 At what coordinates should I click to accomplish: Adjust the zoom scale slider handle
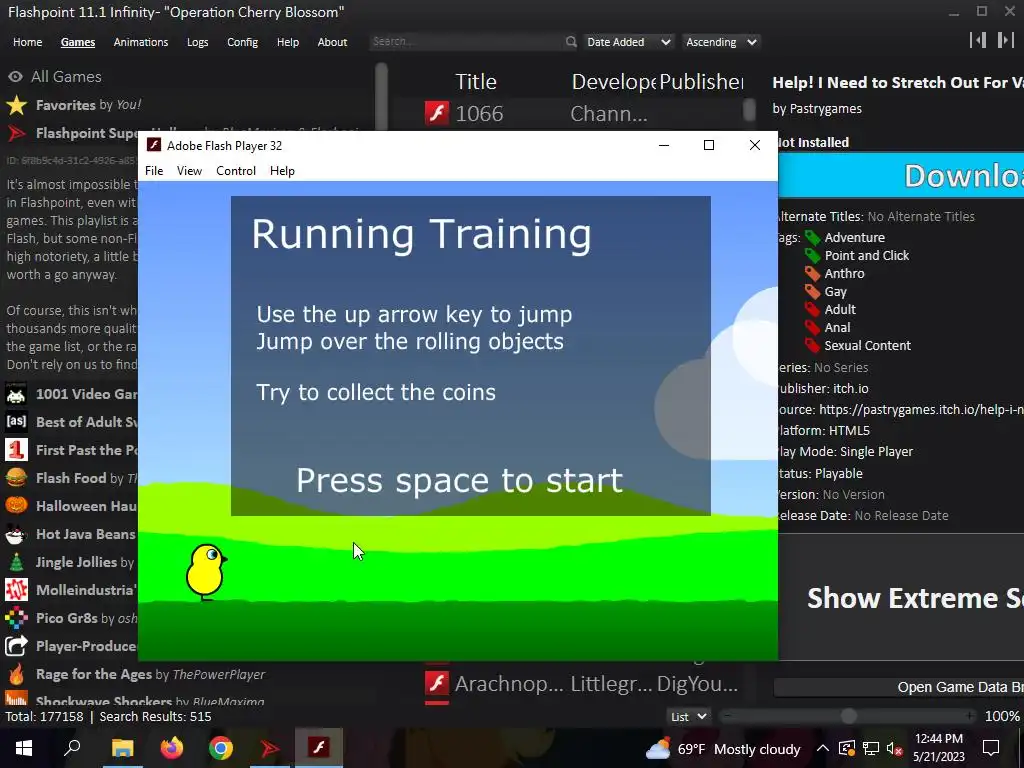click(848, 716)
